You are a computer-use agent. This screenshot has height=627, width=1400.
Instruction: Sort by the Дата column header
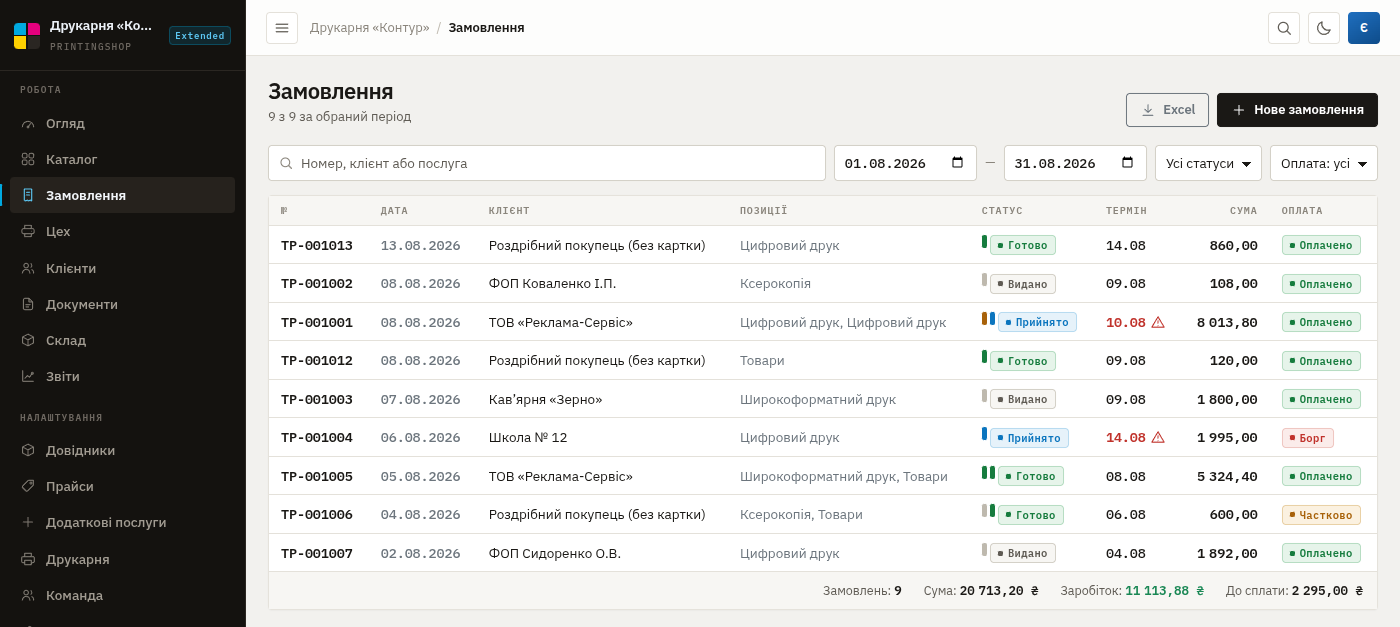[x=394, y=211]
